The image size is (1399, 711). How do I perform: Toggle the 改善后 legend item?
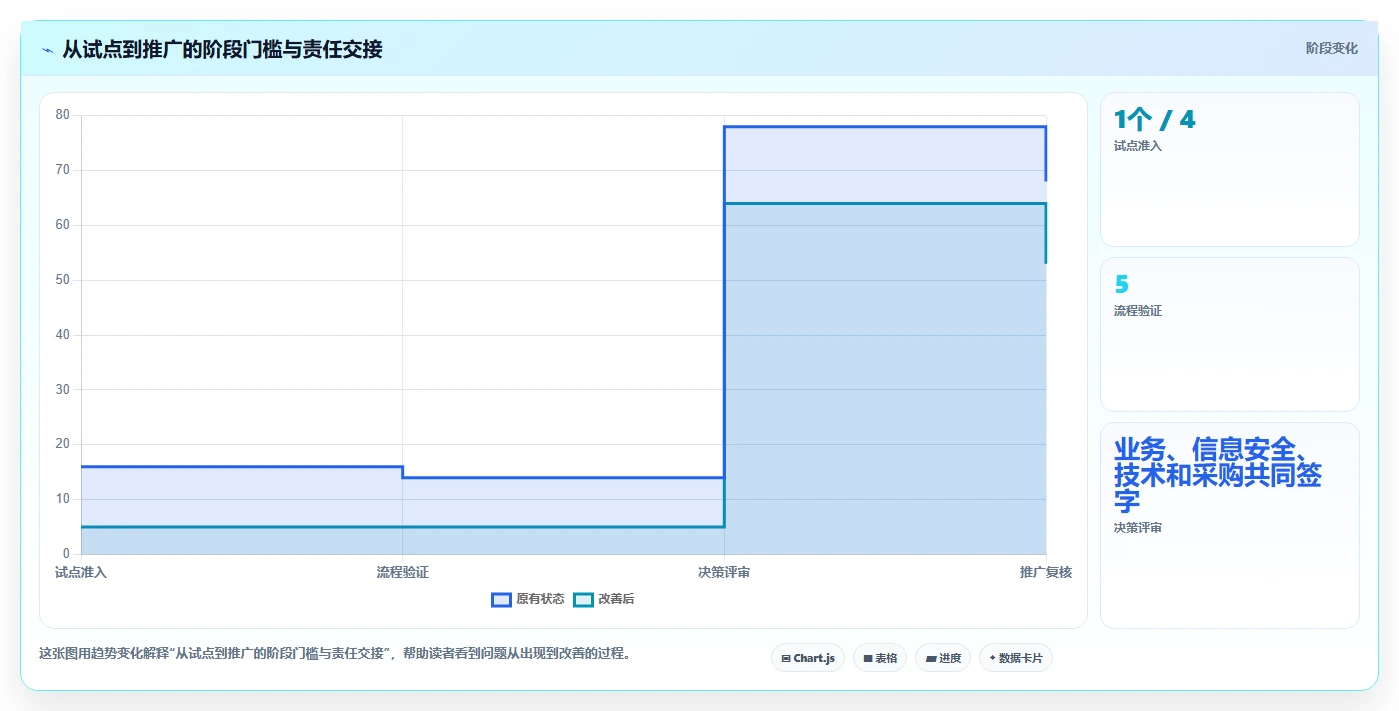click(604, 599)
